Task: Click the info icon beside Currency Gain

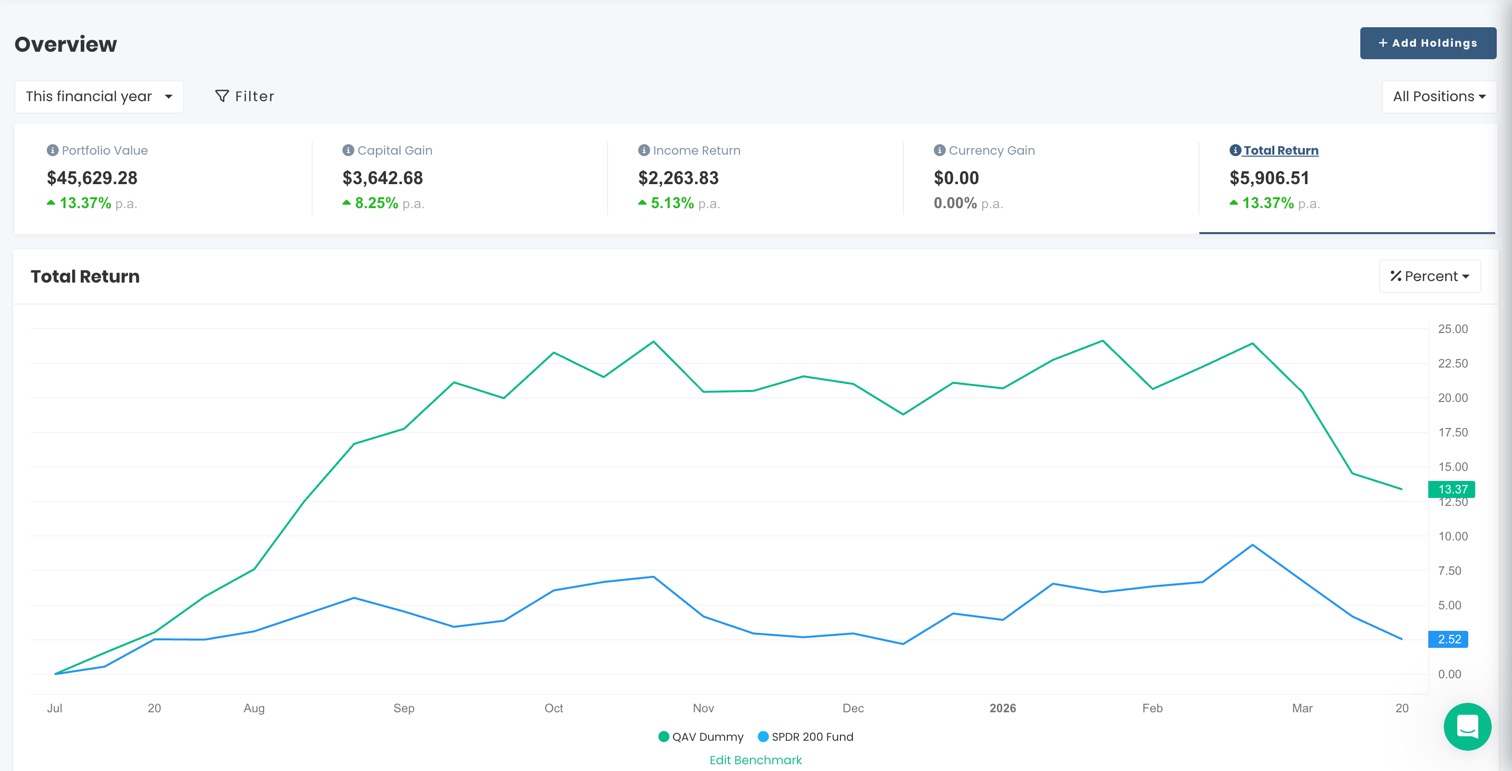Action: tap(938, 150)
